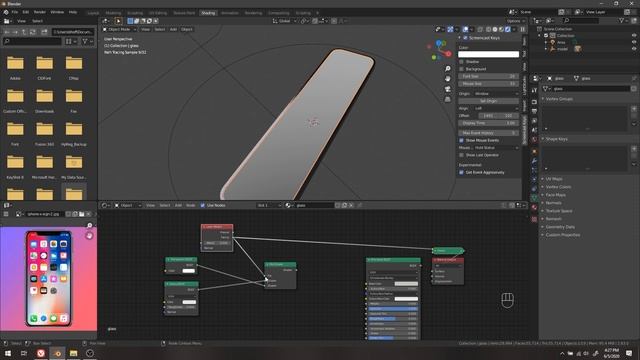
Task: Click the pan hand icon in viewport
Action: coord(448,78)
